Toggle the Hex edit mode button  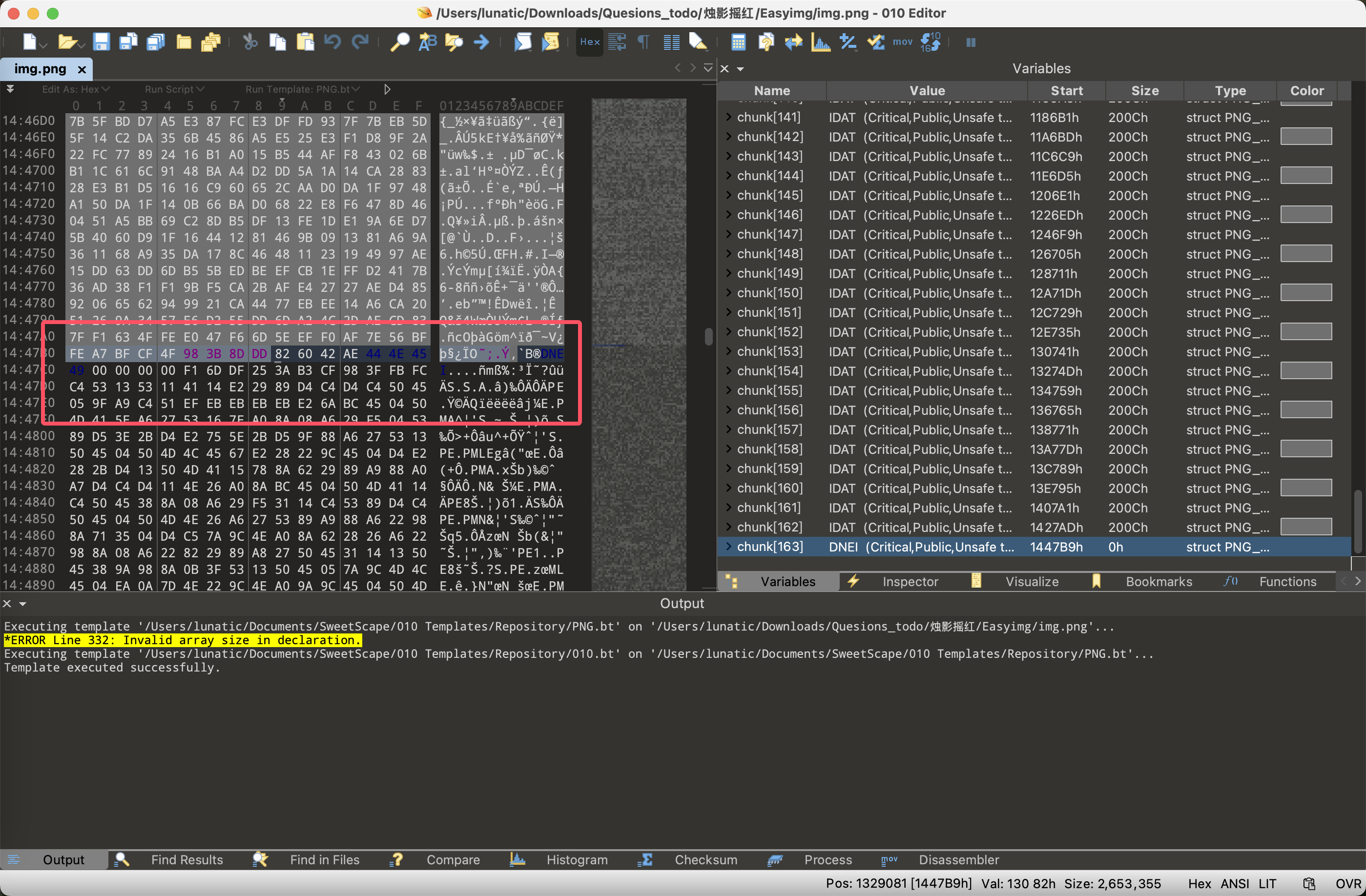pyautogui.click(x=589, y=42)
